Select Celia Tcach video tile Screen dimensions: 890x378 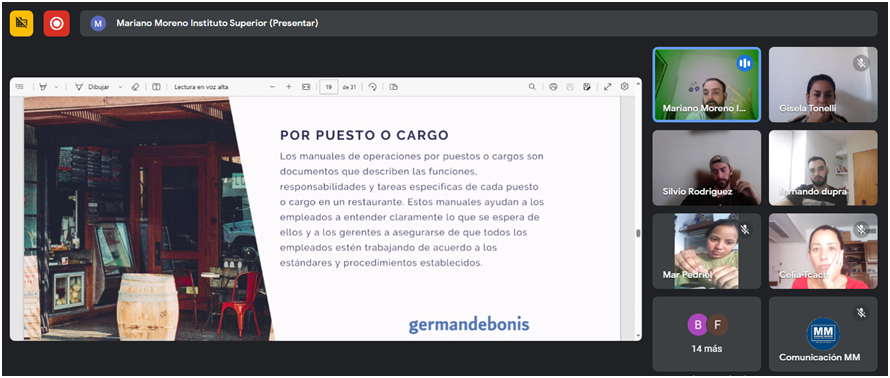(823, 251)
